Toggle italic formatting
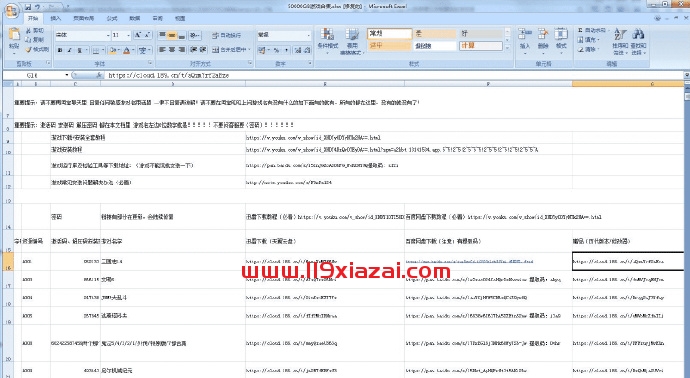The image size is (690, 378). [70, 51]
